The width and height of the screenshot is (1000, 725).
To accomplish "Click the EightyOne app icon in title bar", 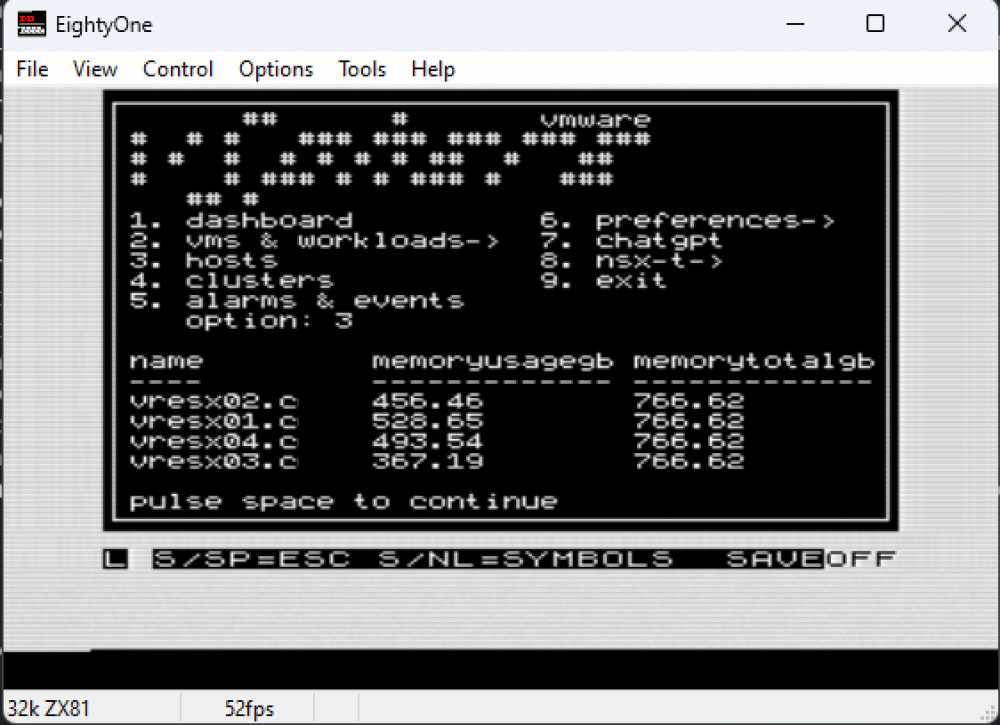I will [31, 24].
